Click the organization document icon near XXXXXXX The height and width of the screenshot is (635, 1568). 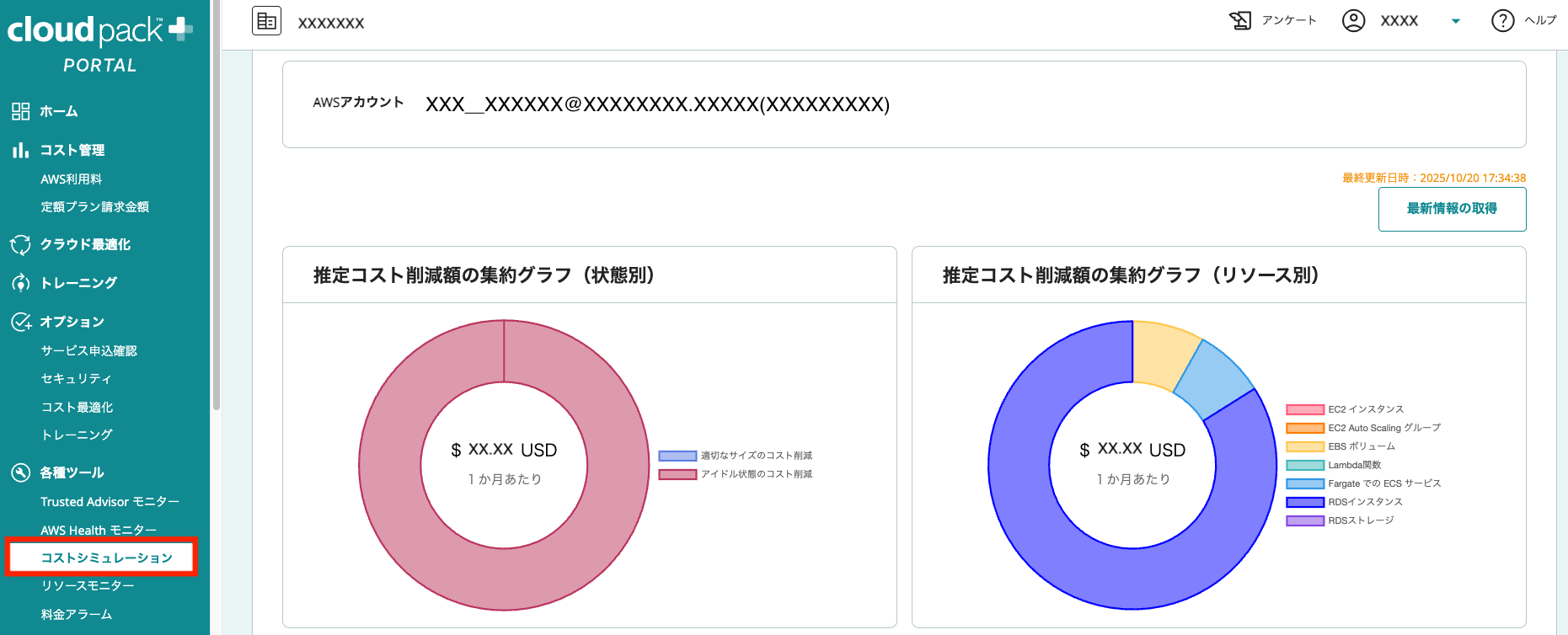coord(266,21)
